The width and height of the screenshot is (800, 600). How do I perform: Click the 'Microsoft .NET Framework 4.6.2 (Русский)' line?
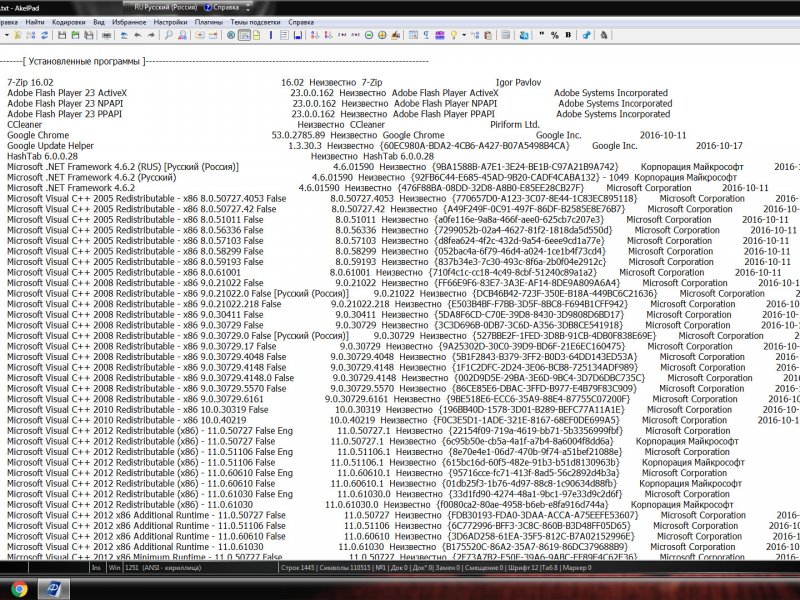click(92, 177)
